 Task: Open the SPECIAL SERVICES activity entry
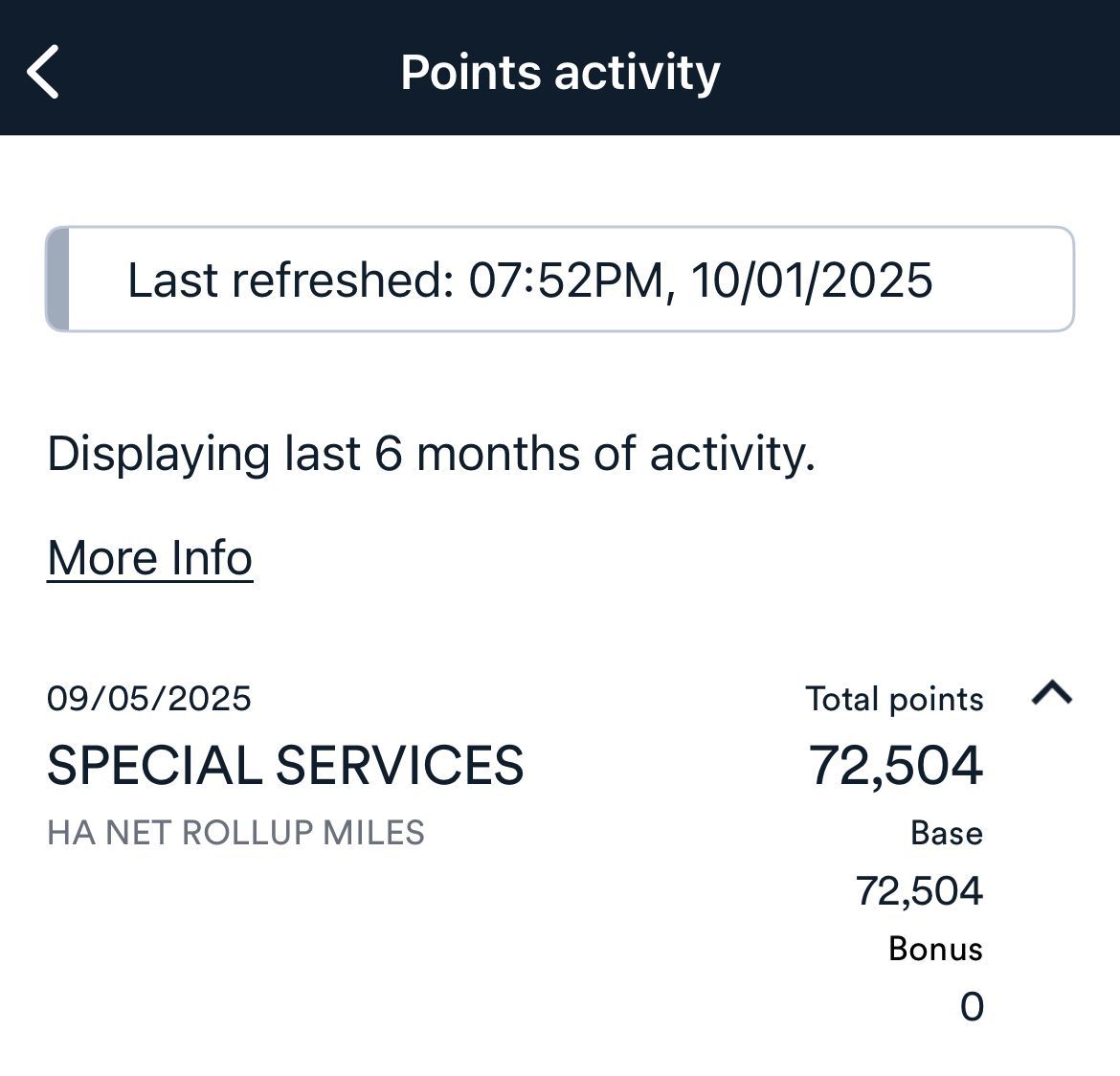tap(285, 765)
